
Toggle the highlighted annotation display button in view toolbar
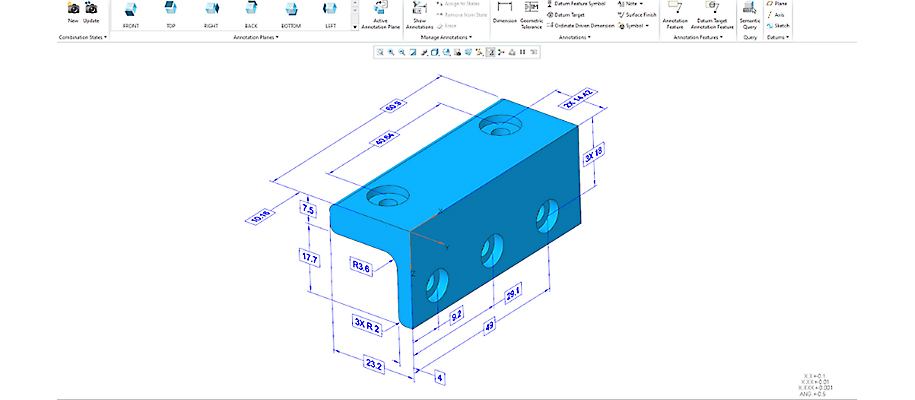[490, 53]
